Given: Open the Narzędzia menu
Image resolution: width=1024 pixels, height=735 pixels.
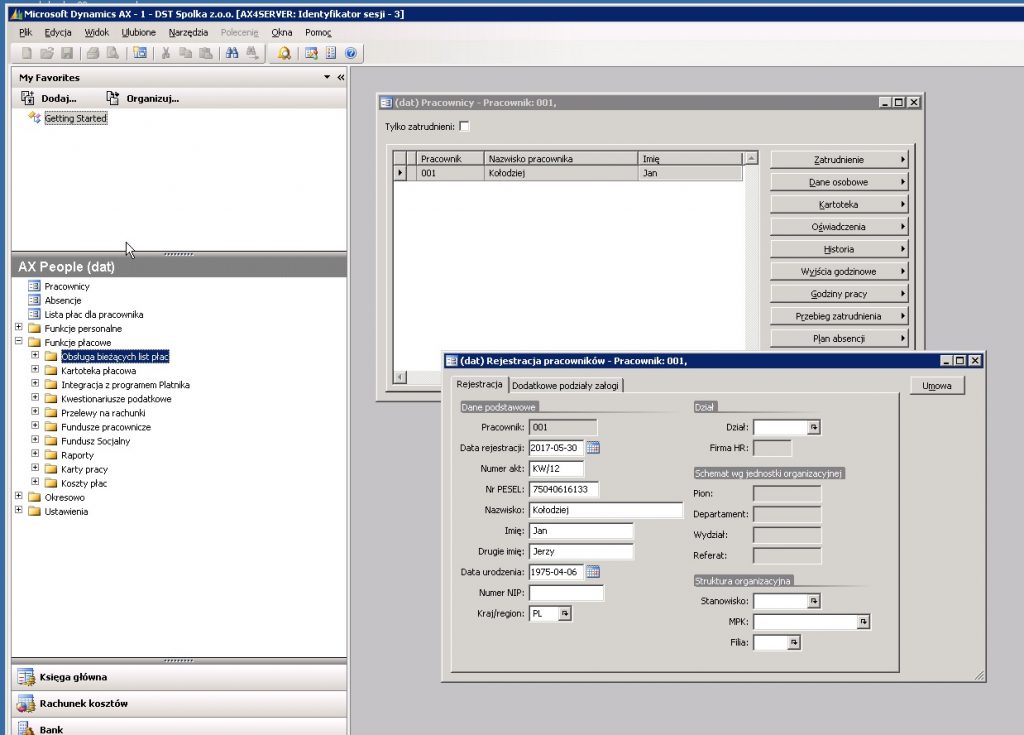Looking at the screenshot, I should coord(188,32).
